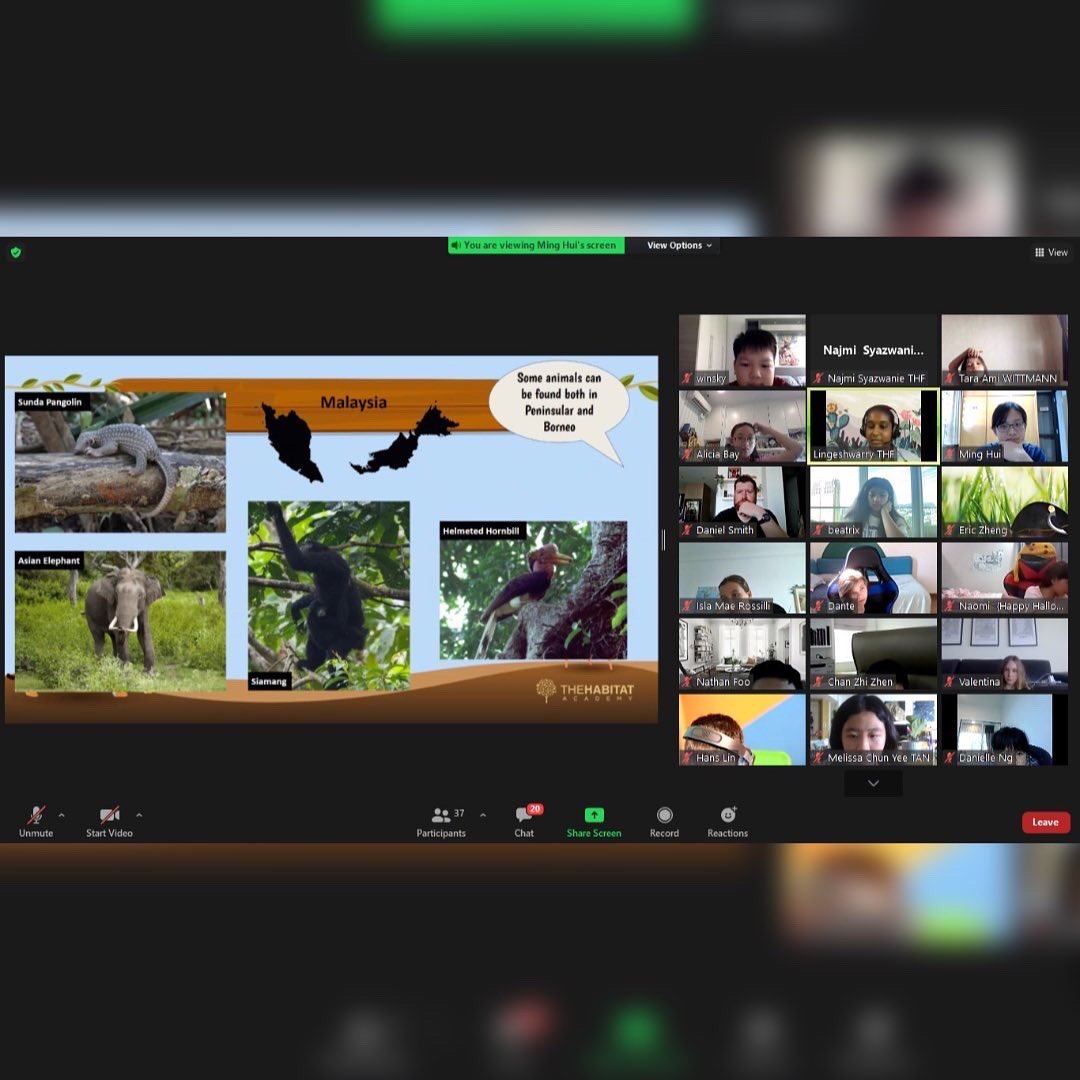Viewport: 1080px width, 1080px height.
Task: Select Eric Zheng video tile
Action: pos(1004,501)
